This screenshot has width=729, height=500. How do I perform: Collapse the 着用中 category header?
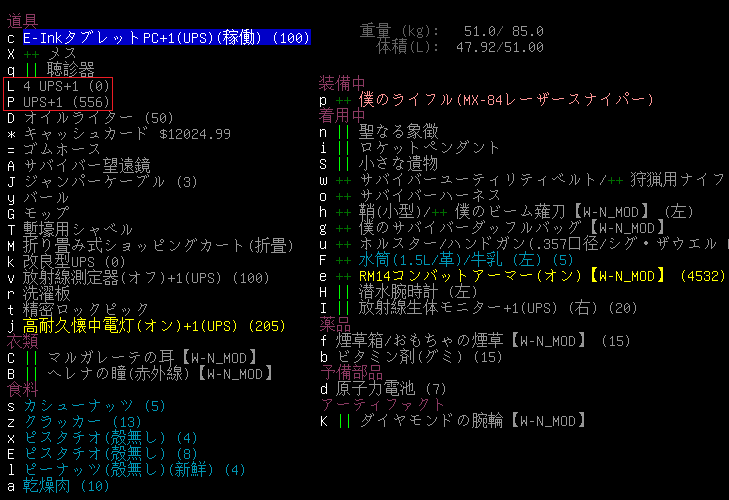point(343,116)
